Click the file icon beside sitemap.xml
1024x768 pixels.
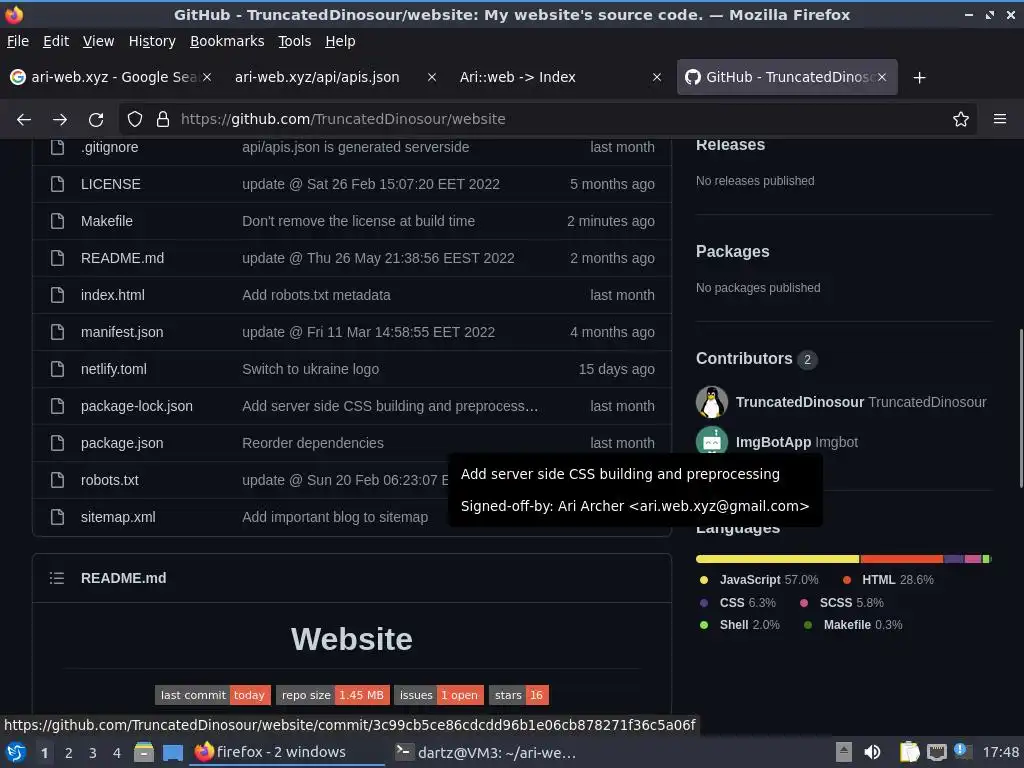[x=57, y=517]
